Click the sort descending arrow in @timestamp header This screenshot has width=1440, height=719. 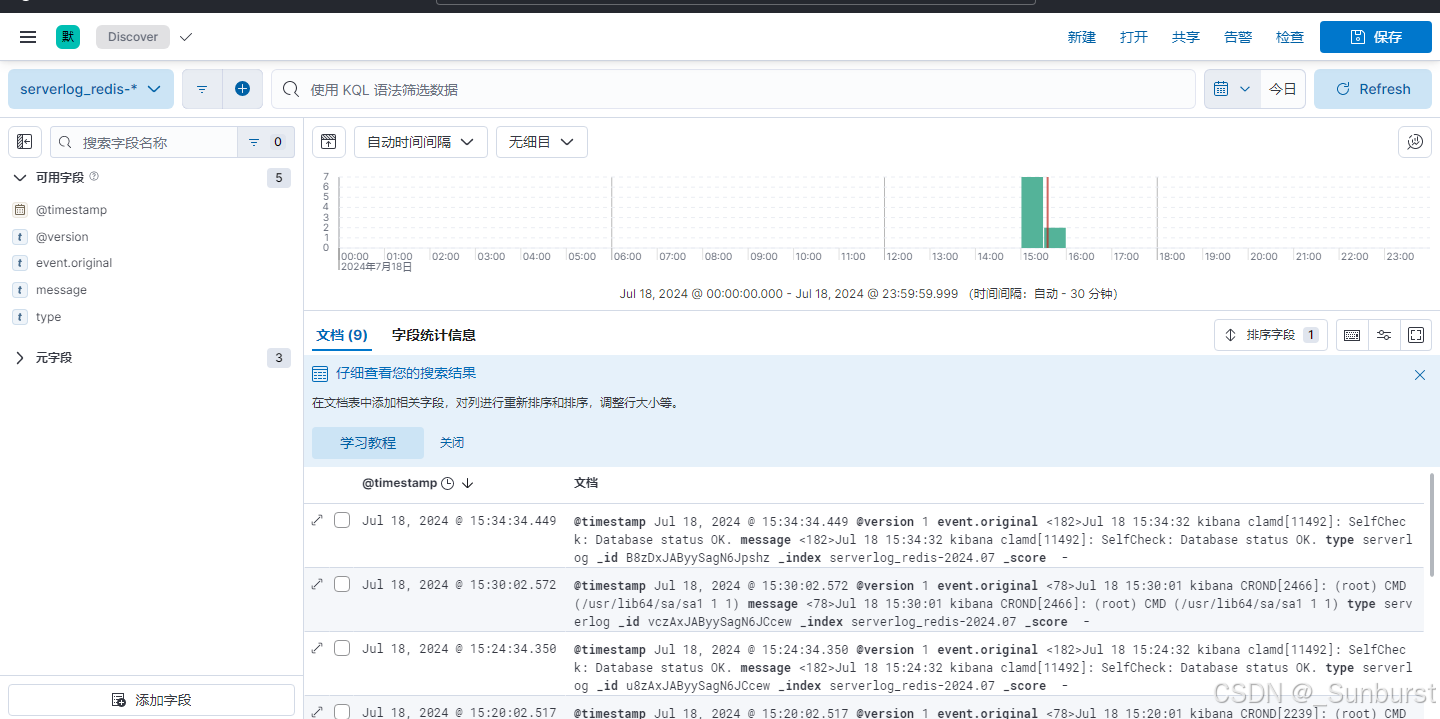(467, 483)
